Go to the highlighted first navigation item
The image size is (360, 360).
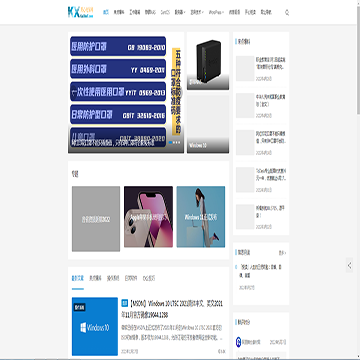[106, 13]
